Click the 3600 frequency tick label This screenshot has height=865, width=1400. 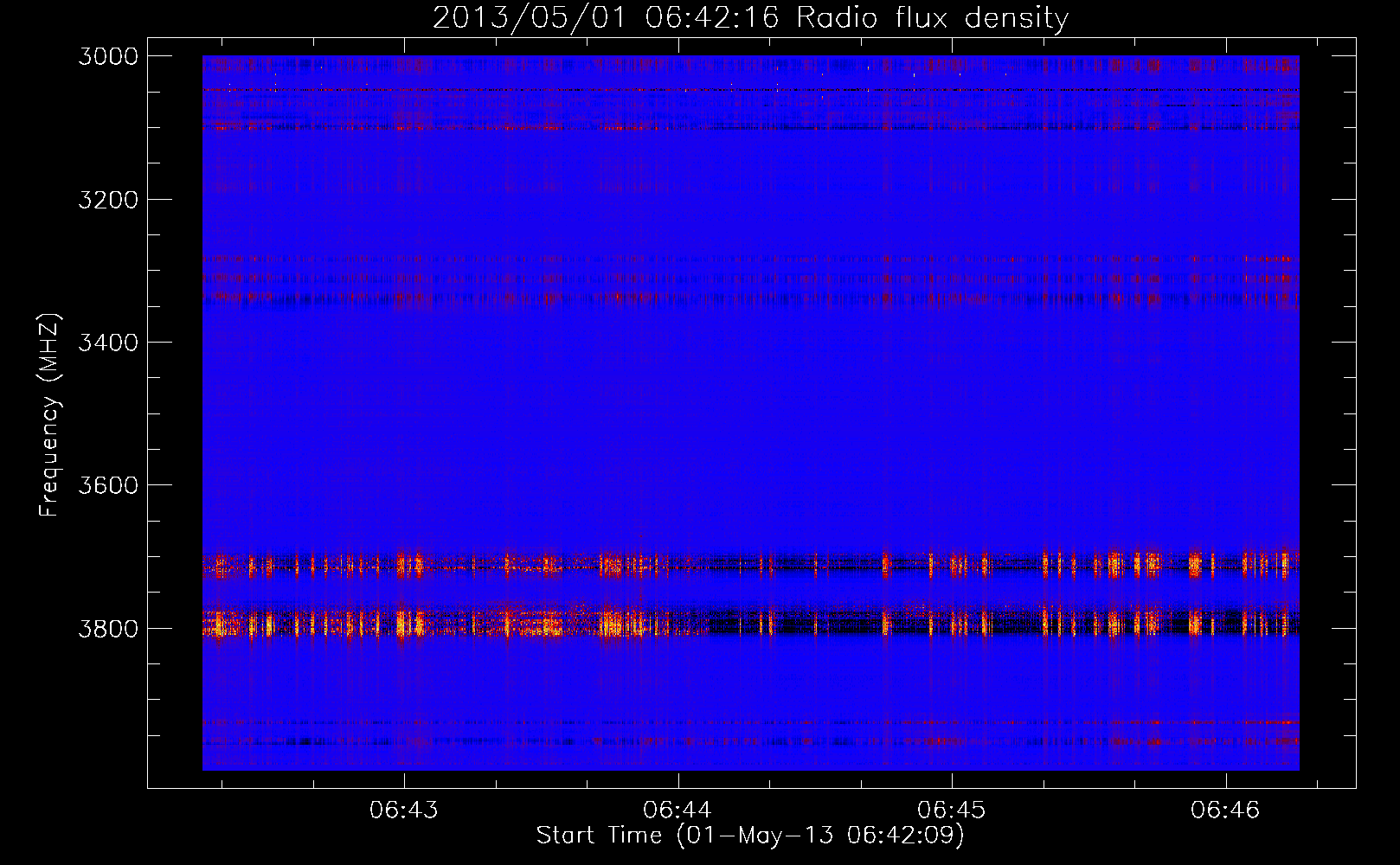tap(108, 485)
